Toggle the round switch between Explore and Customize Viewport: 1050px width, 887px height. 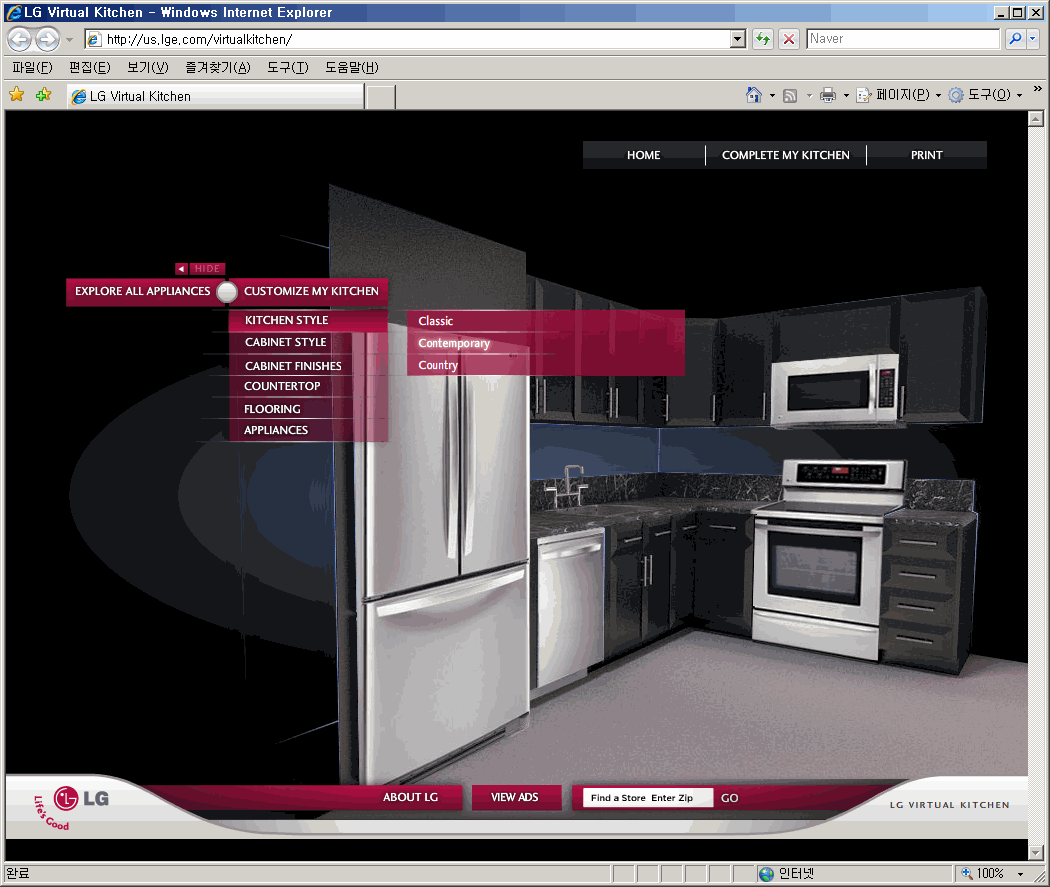pos(227,292)
